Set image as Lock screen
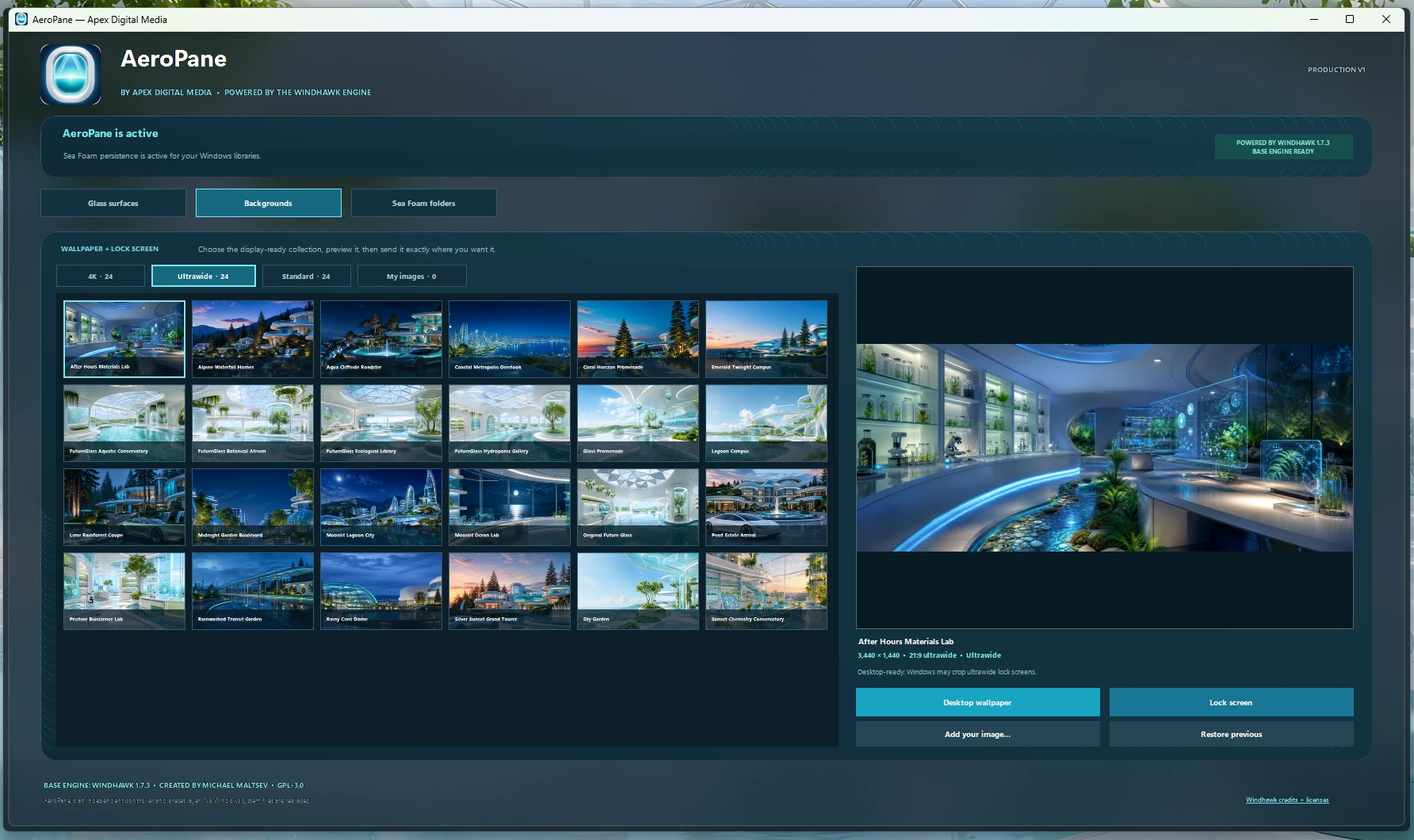 [x=1232, y=702]
